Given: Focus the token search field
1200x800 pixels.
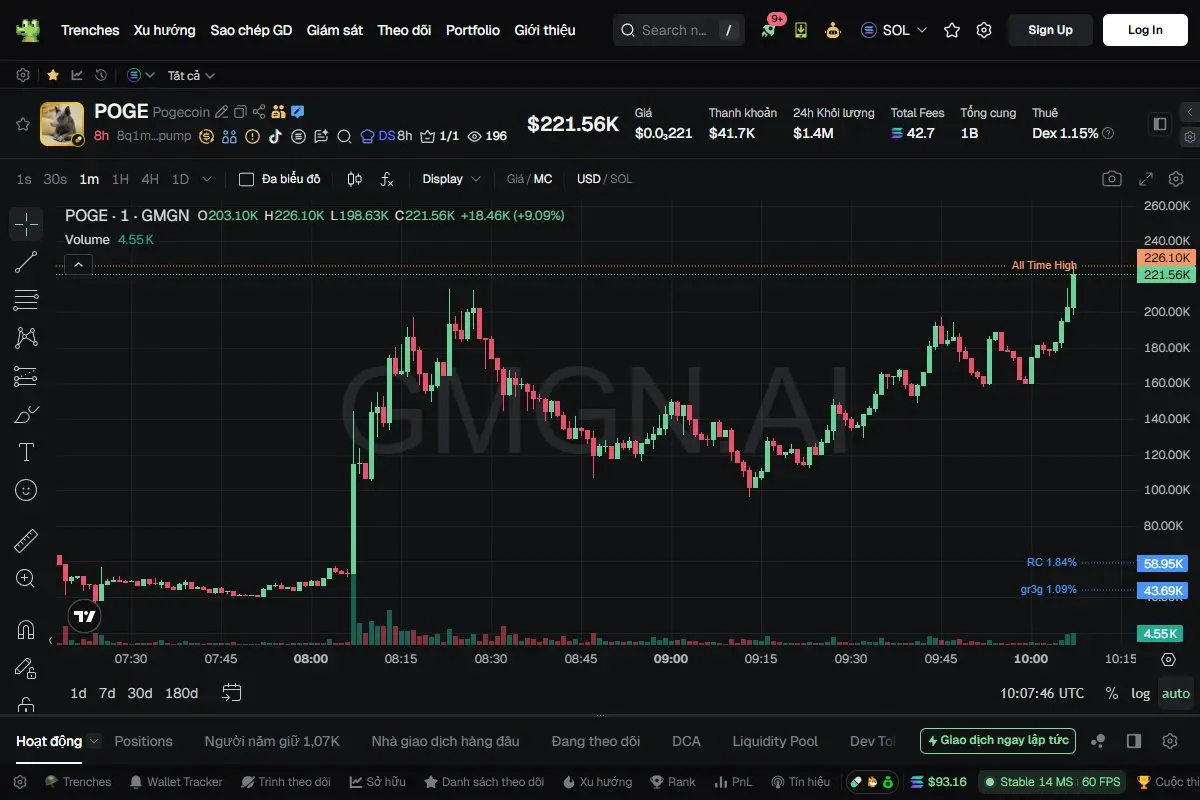Looking at the screenshot, I should tap(680, 30).
